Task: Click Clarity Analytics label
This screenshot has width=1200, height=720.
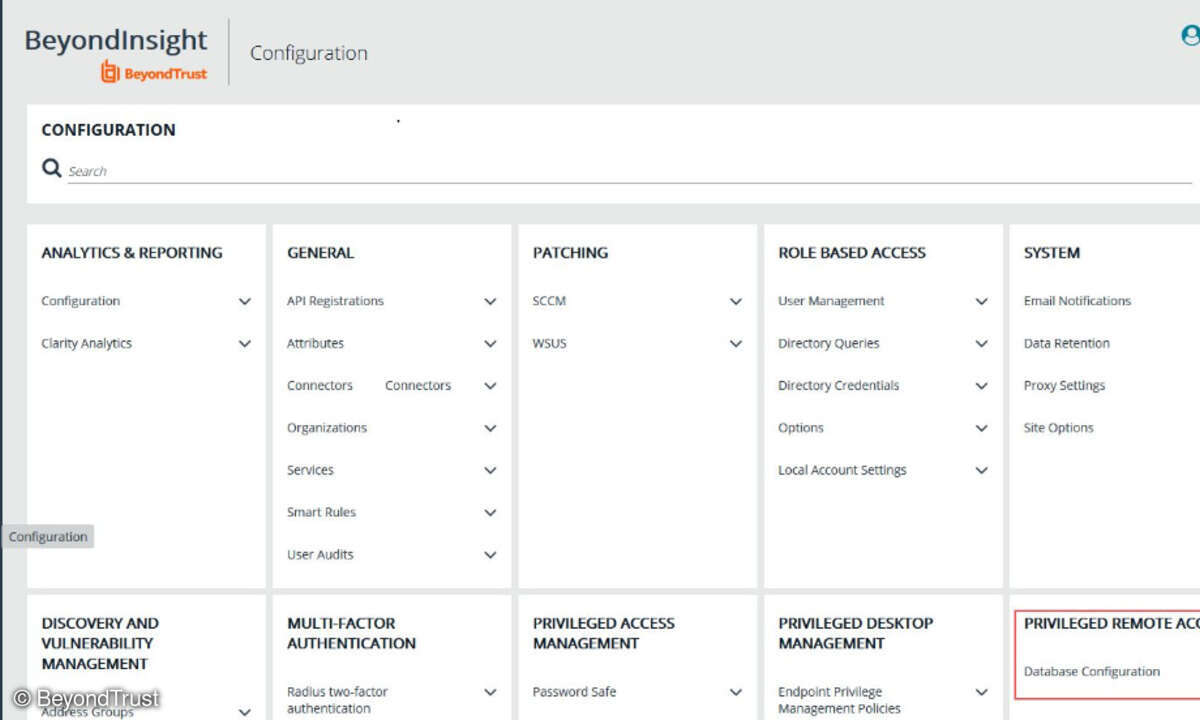Action: click(86, 343)
